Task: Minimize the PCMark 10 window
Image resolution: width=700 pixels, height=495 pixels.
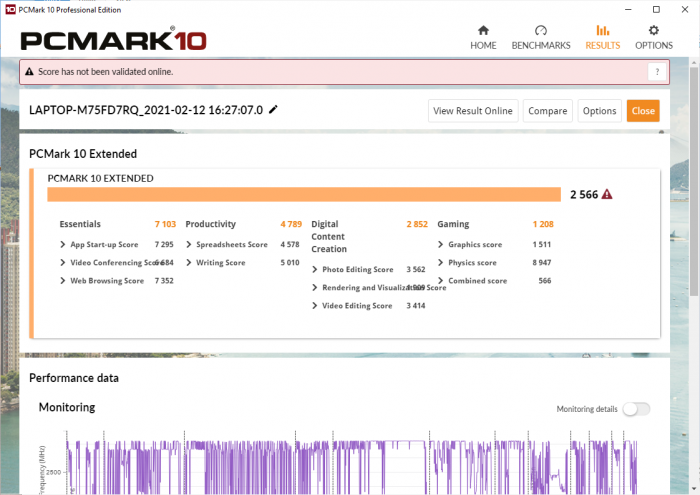Action: click(628, 9)
